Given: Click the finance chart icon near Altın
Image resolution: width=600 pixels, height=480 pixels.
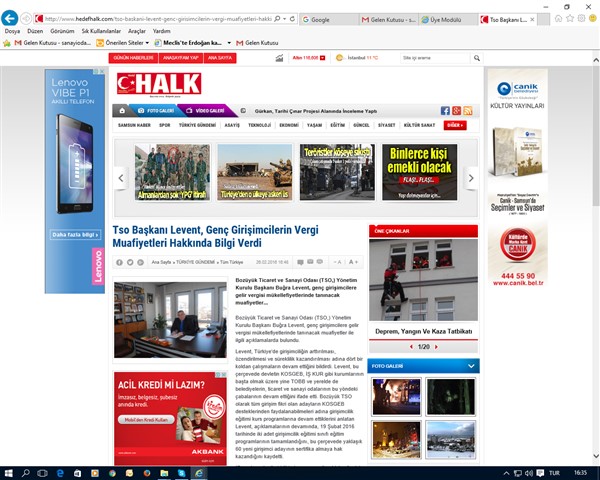Looking at the screenshot, I should coord(279,58).
